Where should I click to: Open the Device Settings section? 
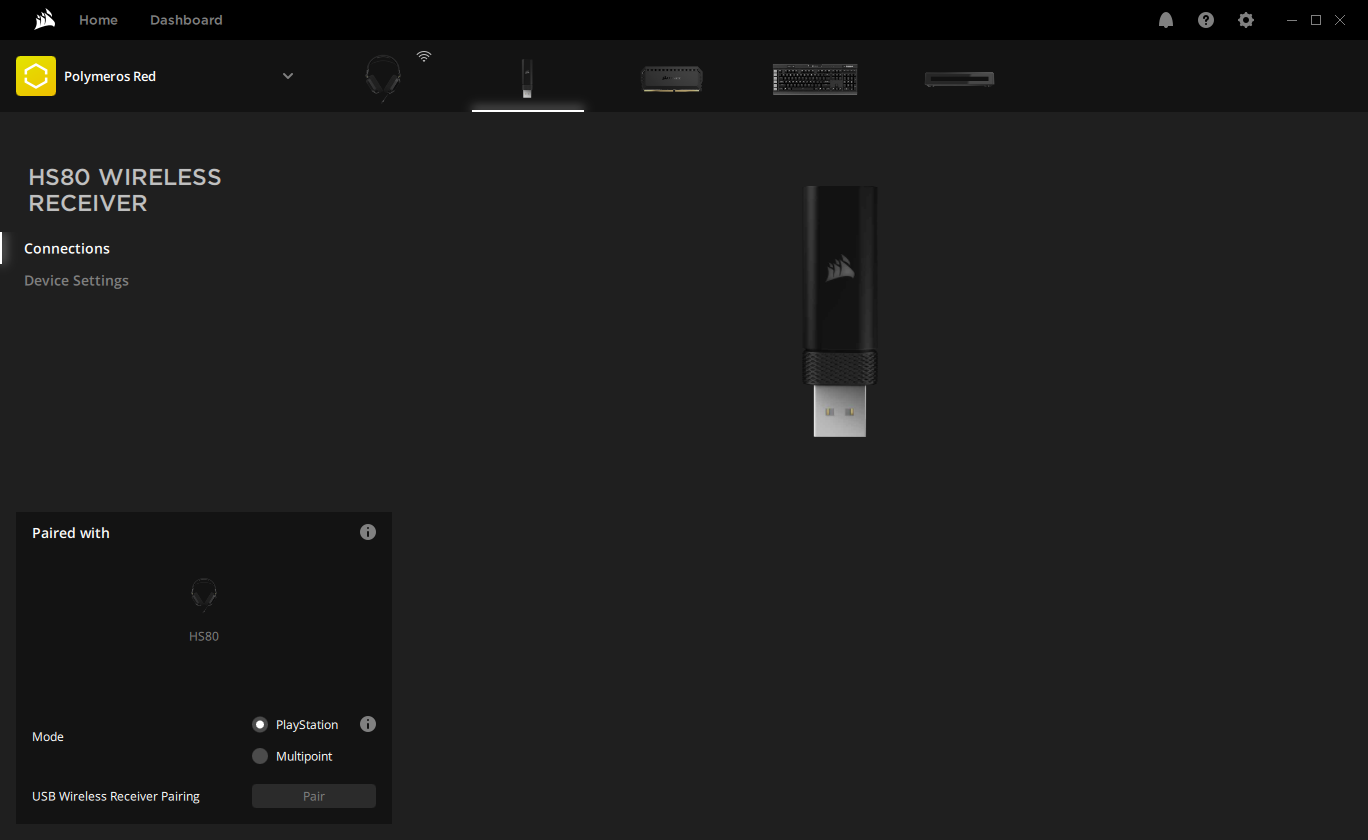pyautogui.click(x=76, y=281)
